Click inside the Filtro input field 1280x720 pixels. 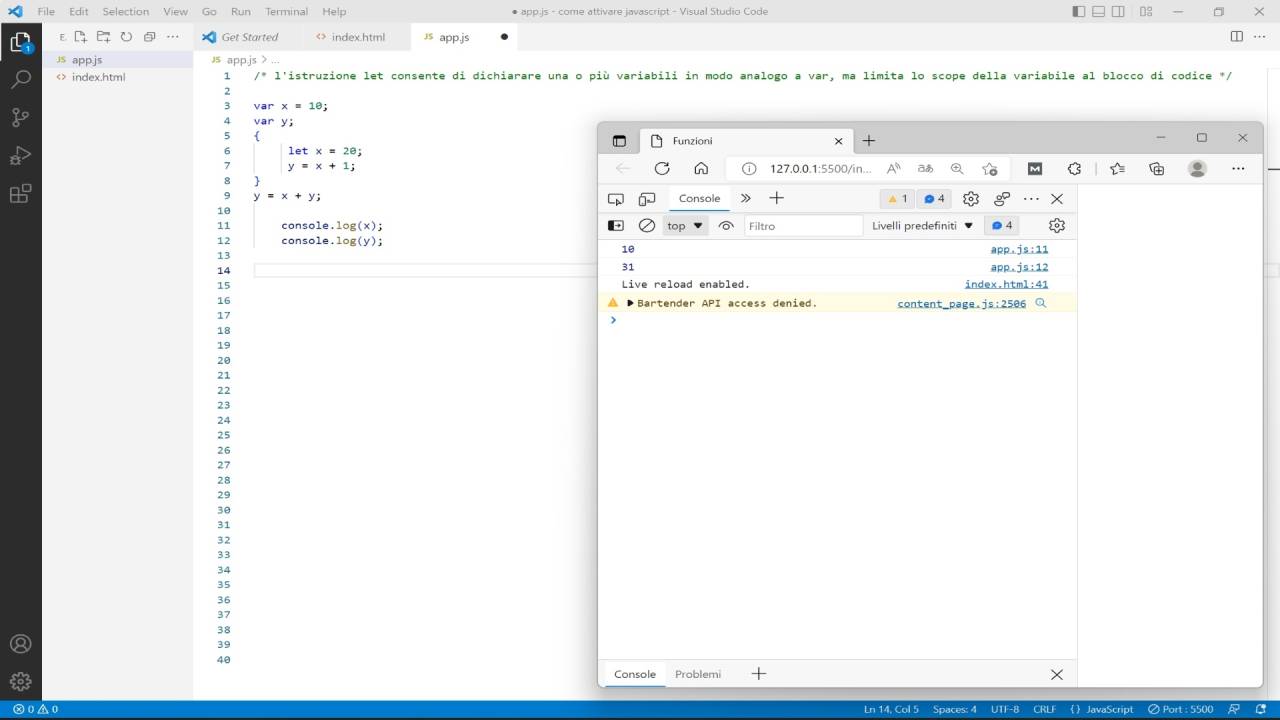click(800, 225)
